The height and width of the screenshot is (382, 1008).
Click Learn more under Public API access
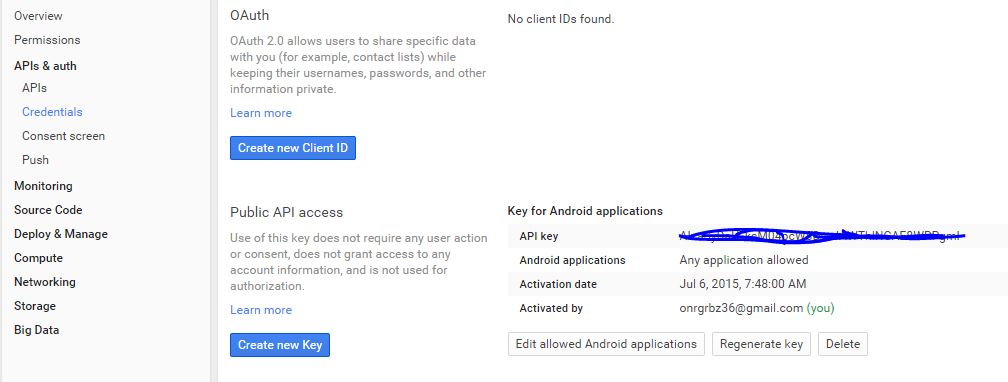pos(261,310)
